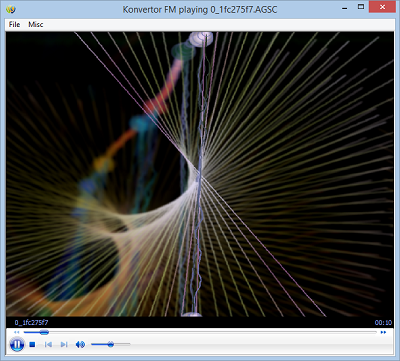This screenshot has width=400, height=361.
Task: Mute the audio with the speaker icon
Action: point(80,344)
